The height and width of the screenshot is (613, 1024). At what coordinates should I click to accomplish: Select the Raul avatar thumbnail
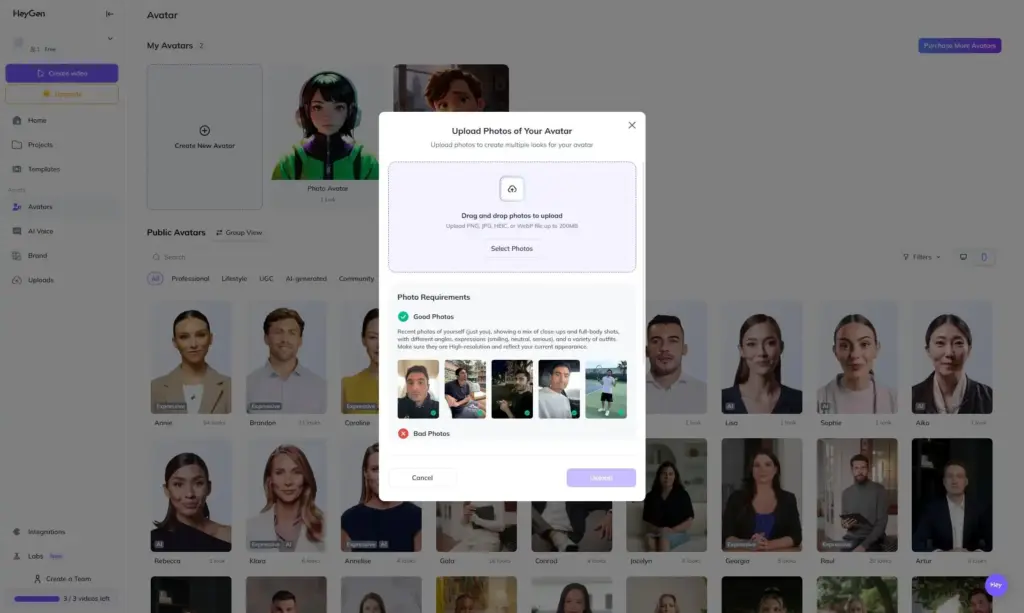click(x=857, y=495)
